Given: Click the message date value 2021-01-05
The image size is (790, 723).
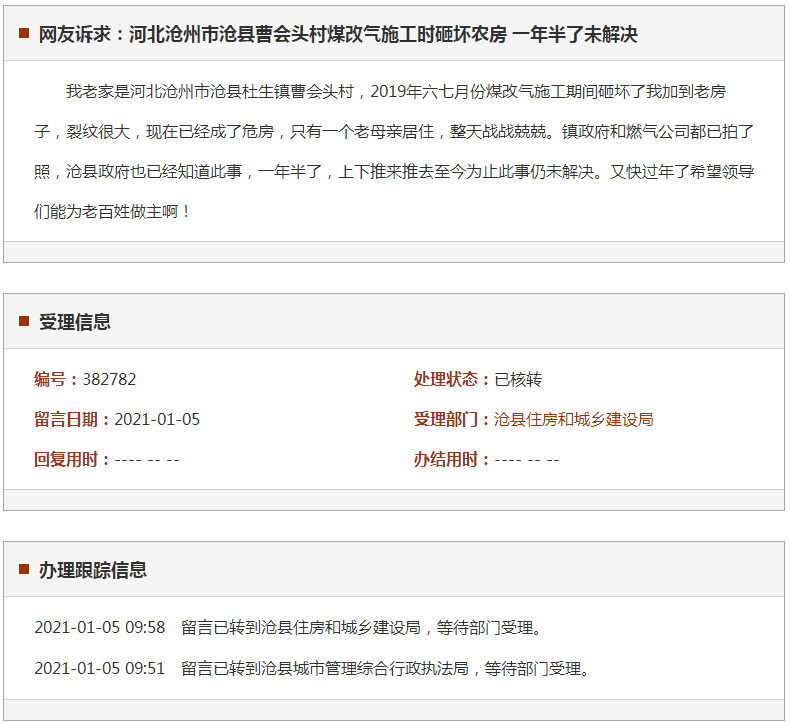Looking at the screenshot, I should pyautogui.click(x=157, y=419).
